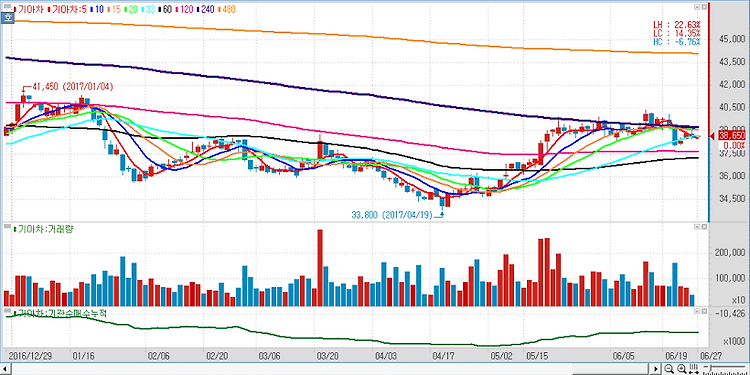
Task: Click the 06/19 date label
Action: point(676,356)
